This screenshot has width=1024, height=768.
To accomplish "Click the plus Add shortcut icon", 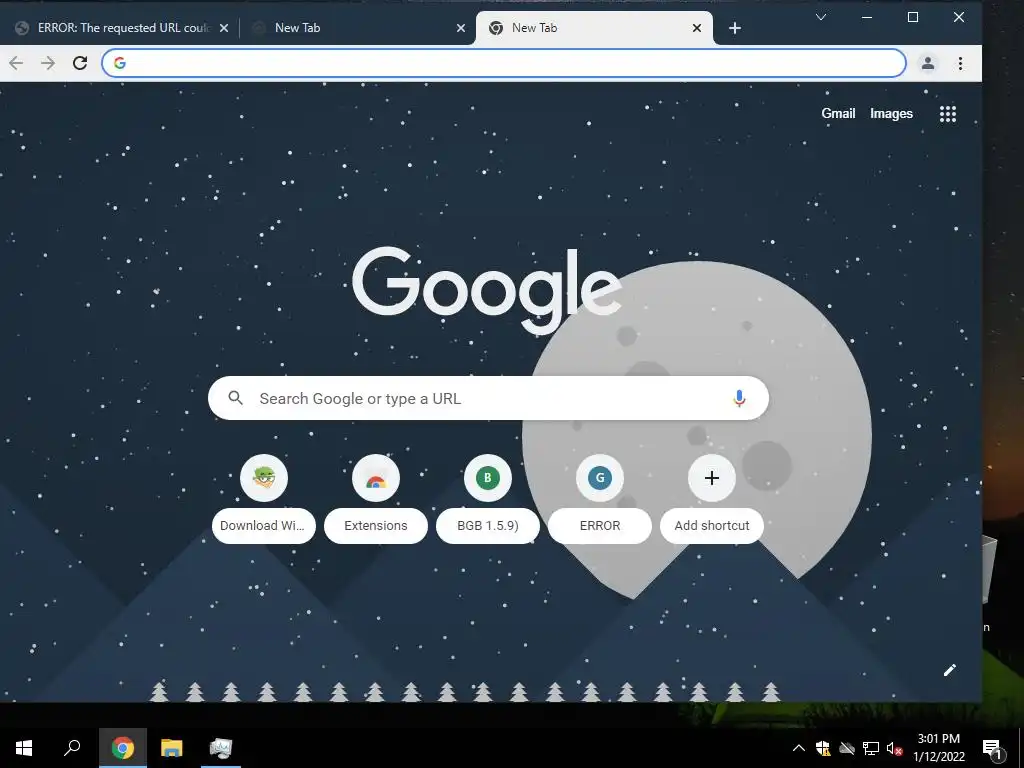I will [712, 478].
